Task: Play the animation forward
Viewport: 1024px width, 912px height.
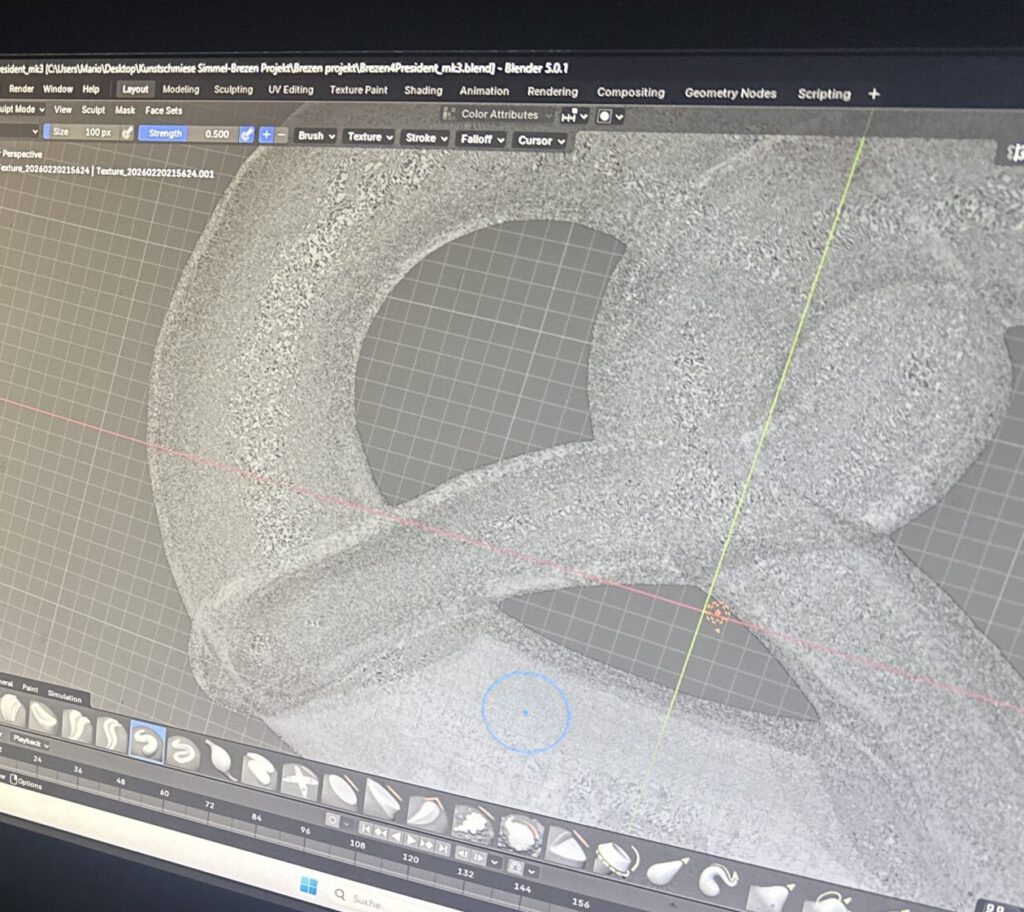Action: [411, 841]
